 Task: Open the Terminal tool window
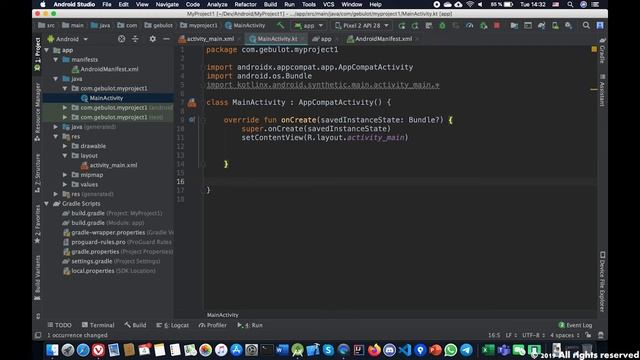(x=98, y=325)
